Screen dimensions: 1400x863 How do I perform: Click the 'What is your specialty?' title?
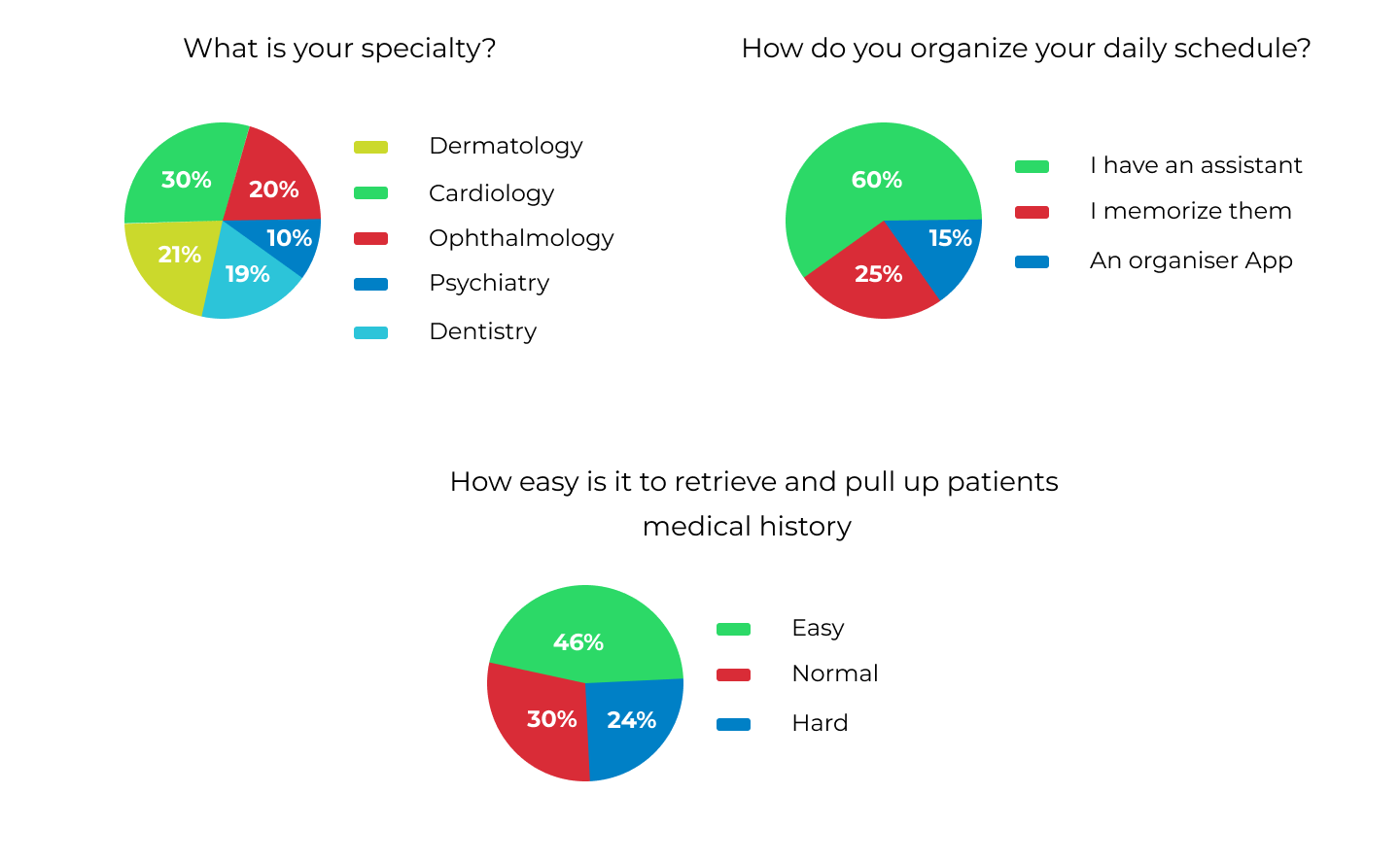(x=339, y=49)
